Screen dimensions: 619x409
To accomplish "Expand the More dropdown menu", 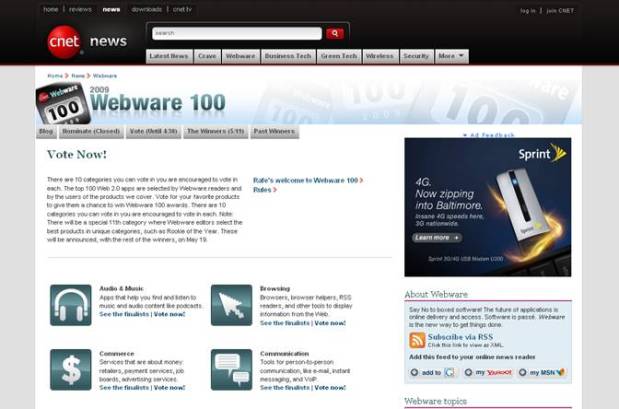I will point(452,56).
